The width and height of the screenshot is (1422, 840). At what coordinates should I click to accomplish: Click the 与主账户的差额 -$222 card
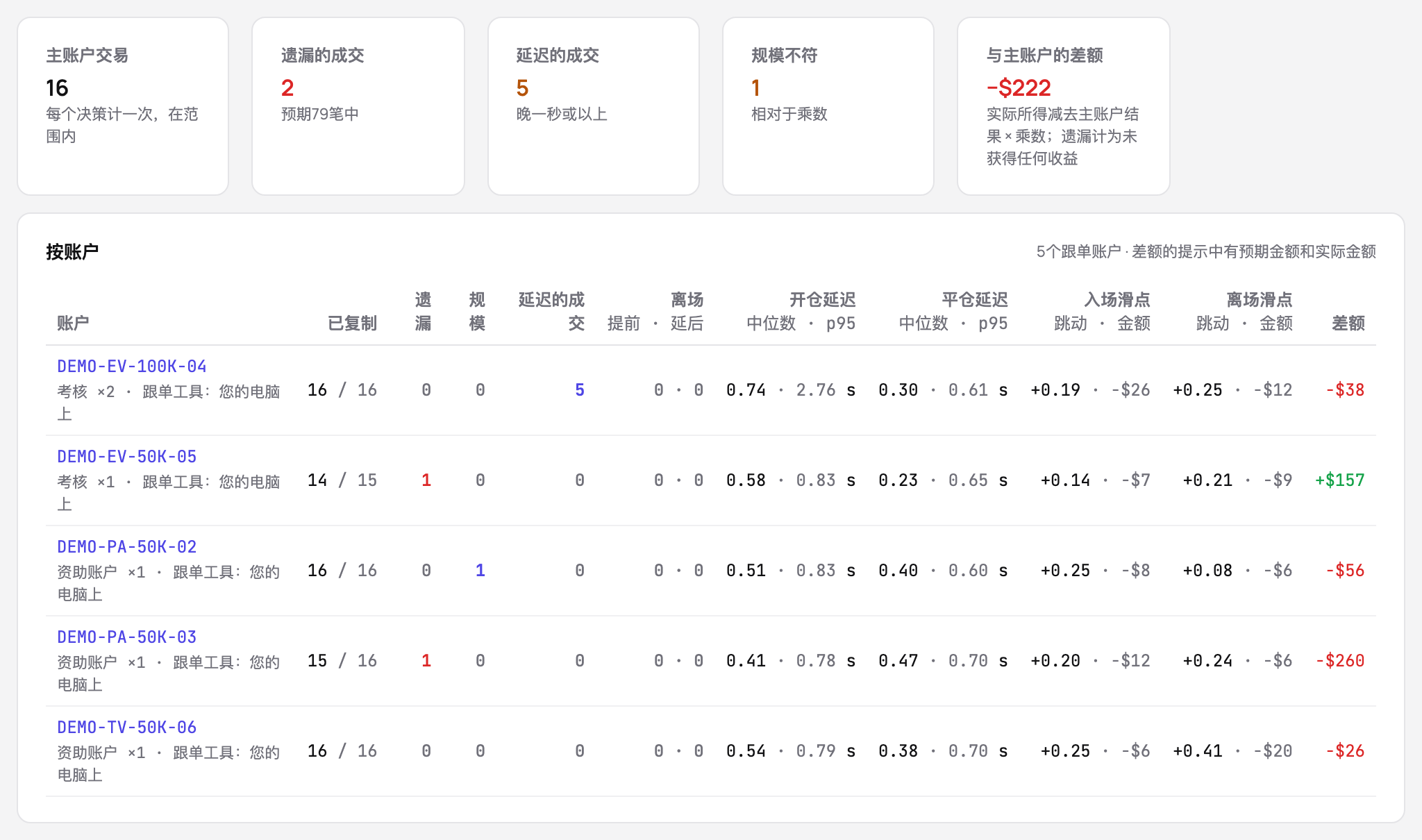(1064, 106)
